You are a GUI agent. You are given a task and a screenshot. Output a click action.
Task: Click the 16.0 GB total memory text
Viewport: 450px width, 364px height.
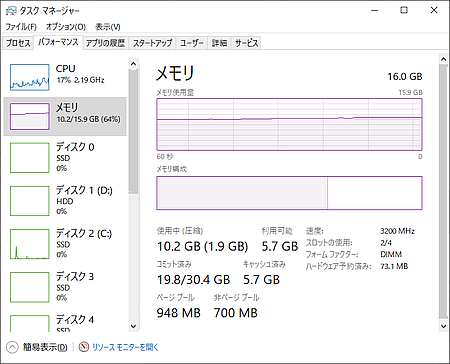pyautogui.click(x=405, y=77)
